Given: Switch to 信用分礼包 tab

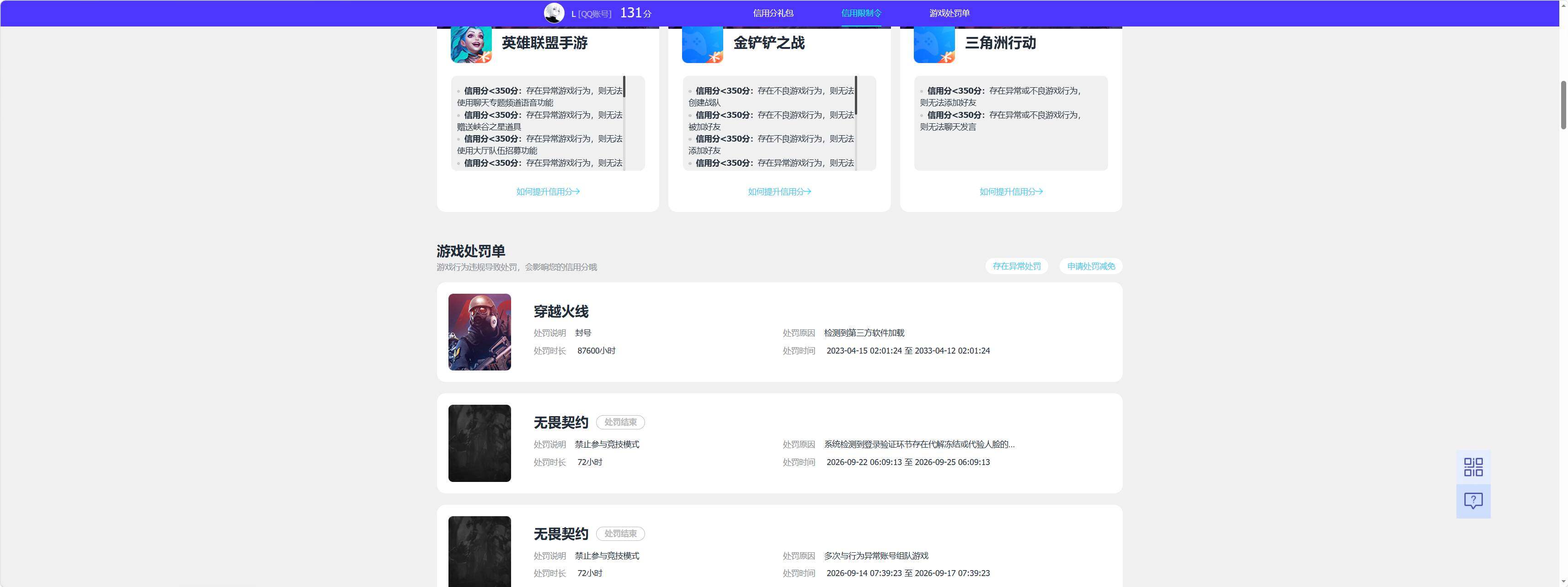Looking at the screenshot, I should 773,13.
